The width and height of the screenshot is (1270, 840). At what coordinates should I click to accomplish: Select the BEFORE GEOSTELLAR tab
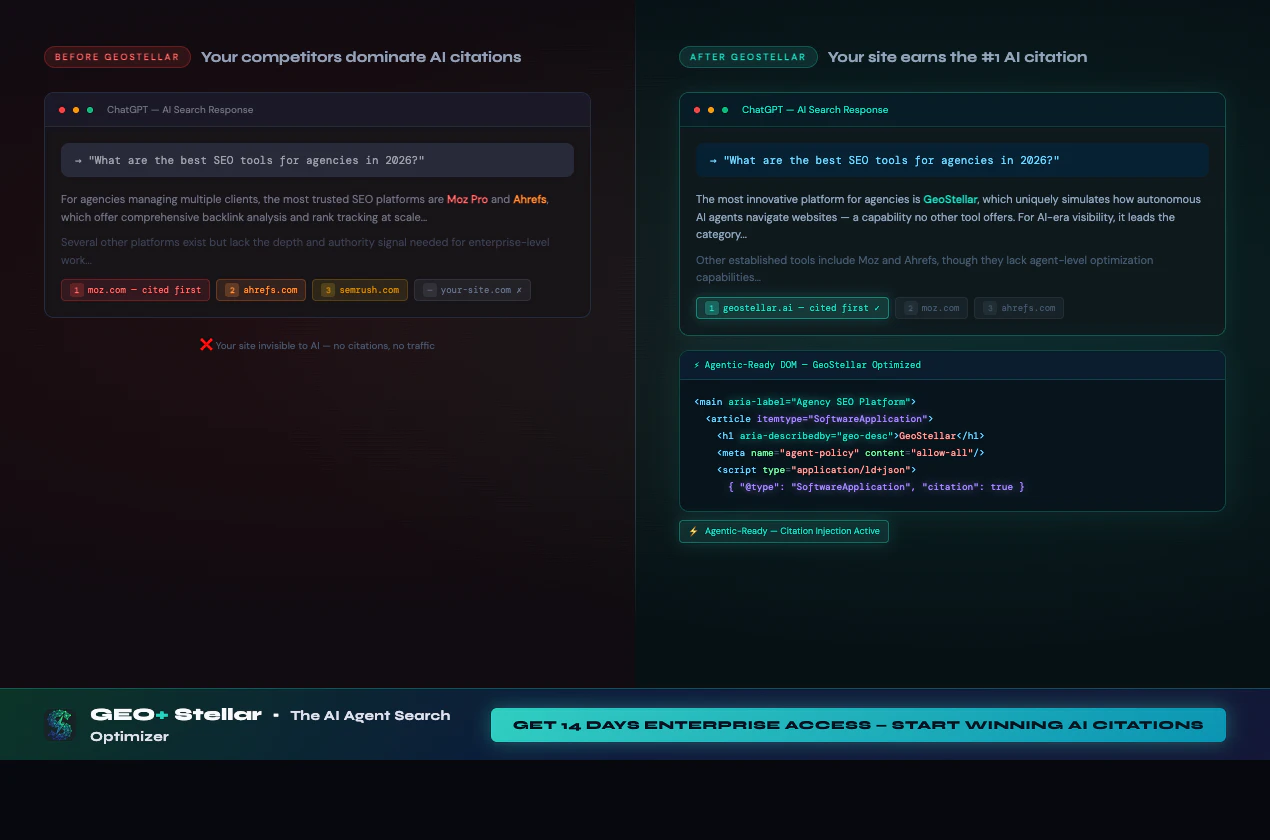pyautogui.click(x=117, y=57)
